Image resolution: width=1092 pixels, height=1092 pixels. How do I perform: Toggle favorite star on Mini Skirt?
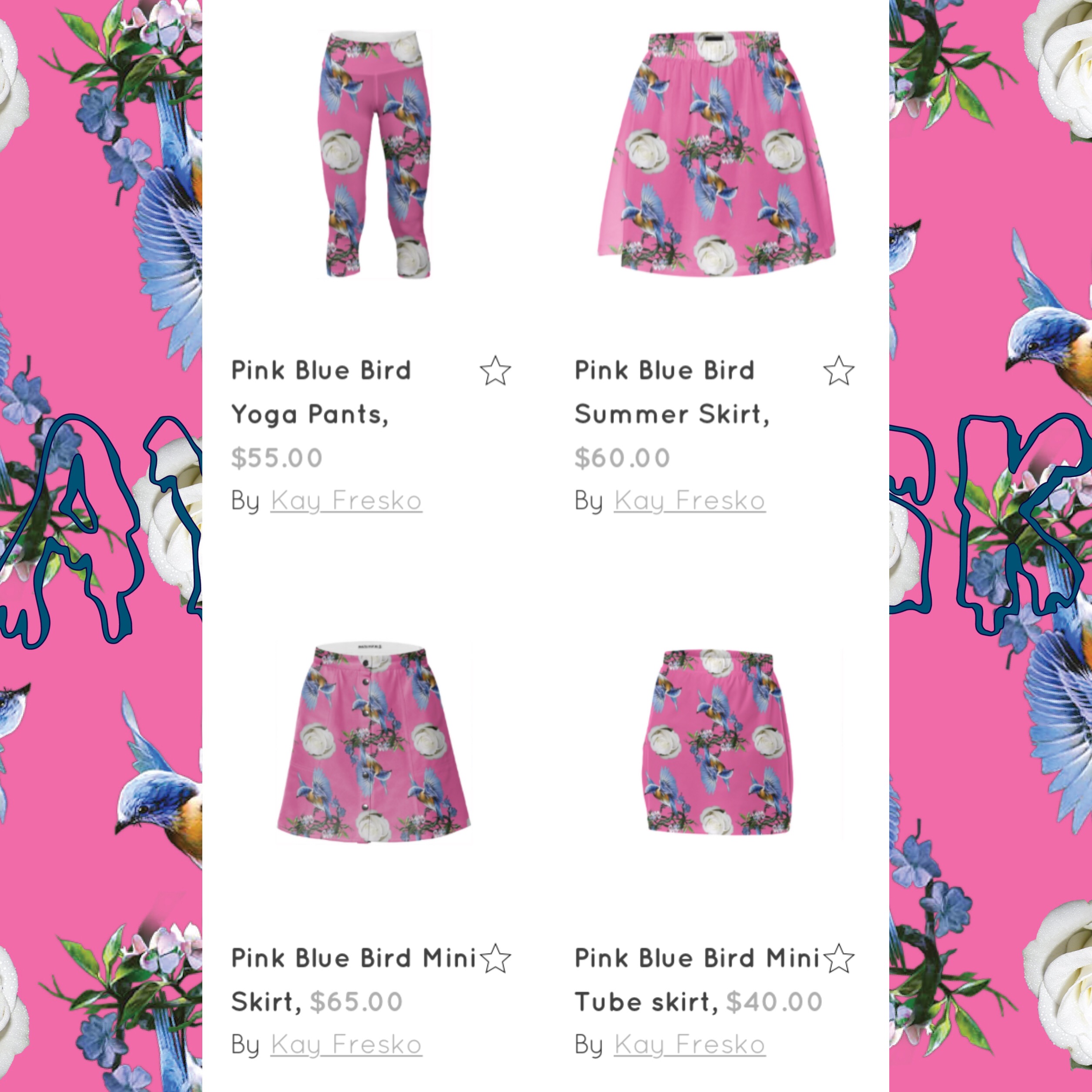pyautogui.click(x=495, y=958)
